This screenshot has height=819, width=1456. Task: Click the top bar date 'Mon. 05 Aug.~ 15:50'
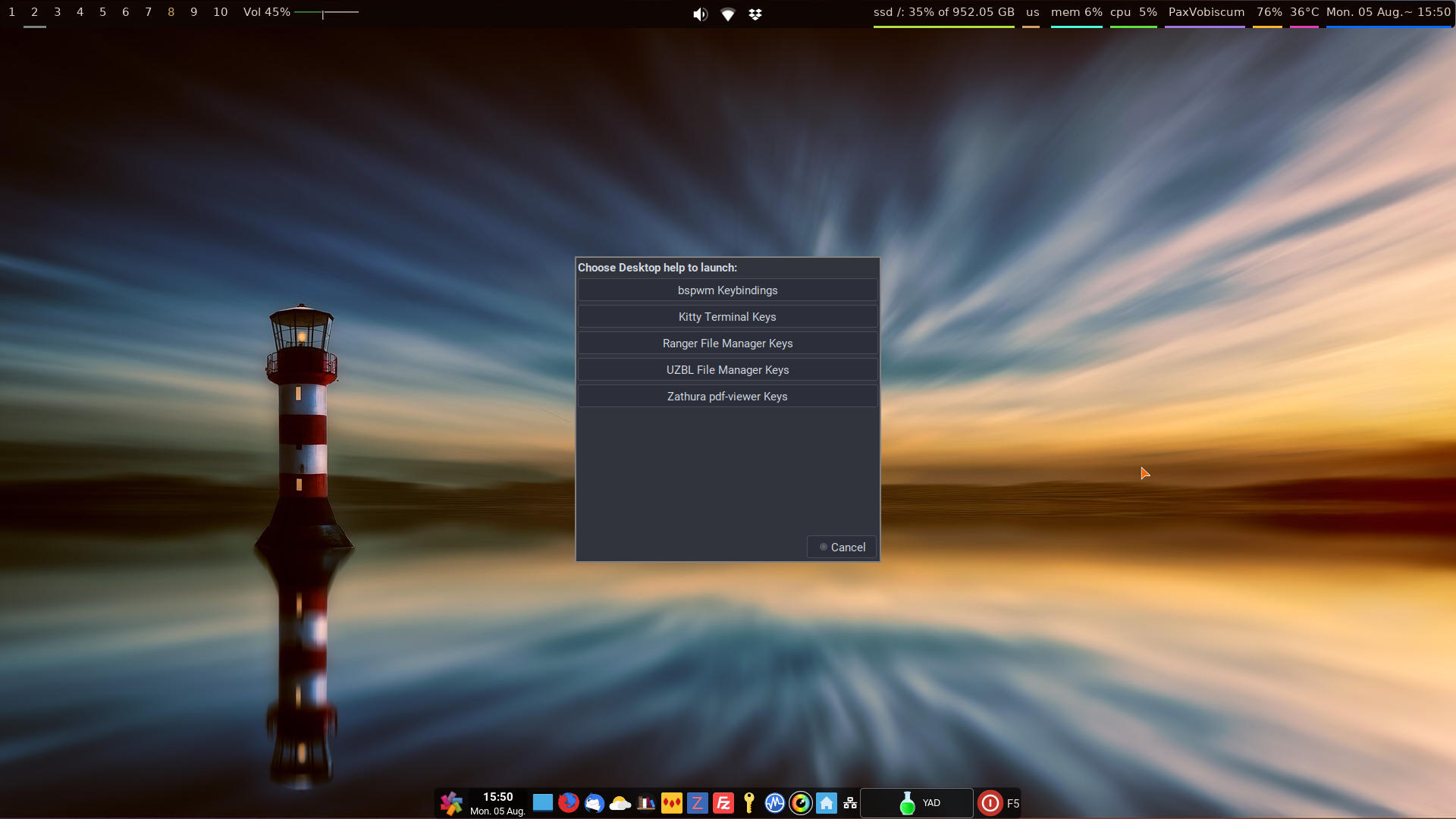click(x=1389, y=12)
